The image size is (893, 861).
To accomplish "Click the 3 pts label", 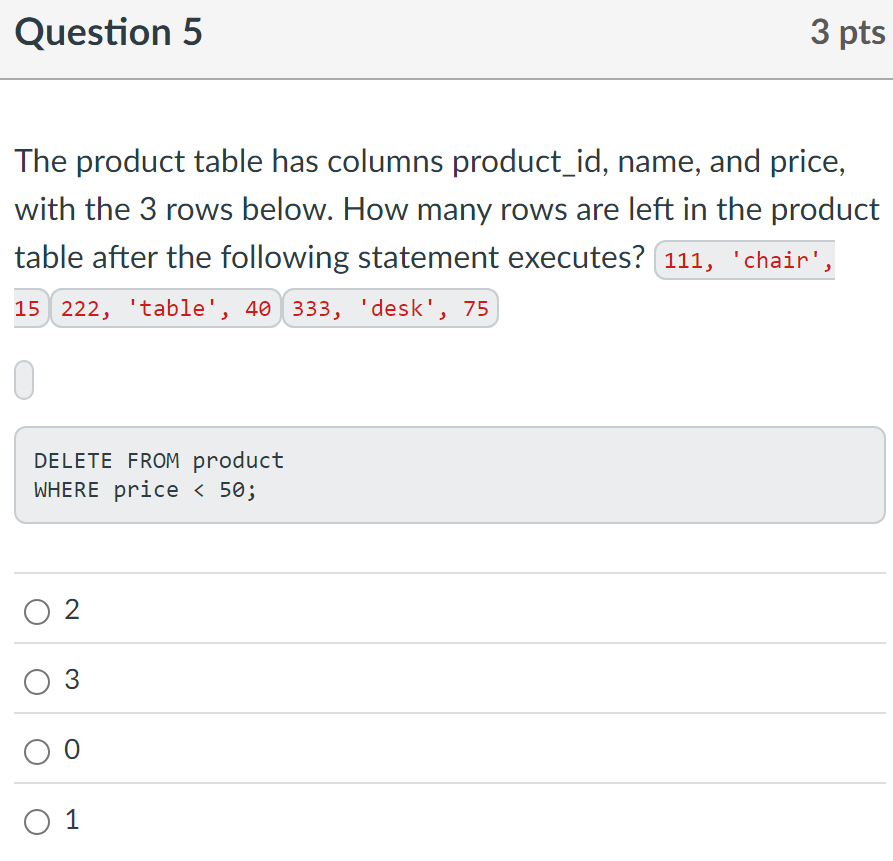I will [x=848, y=32].
